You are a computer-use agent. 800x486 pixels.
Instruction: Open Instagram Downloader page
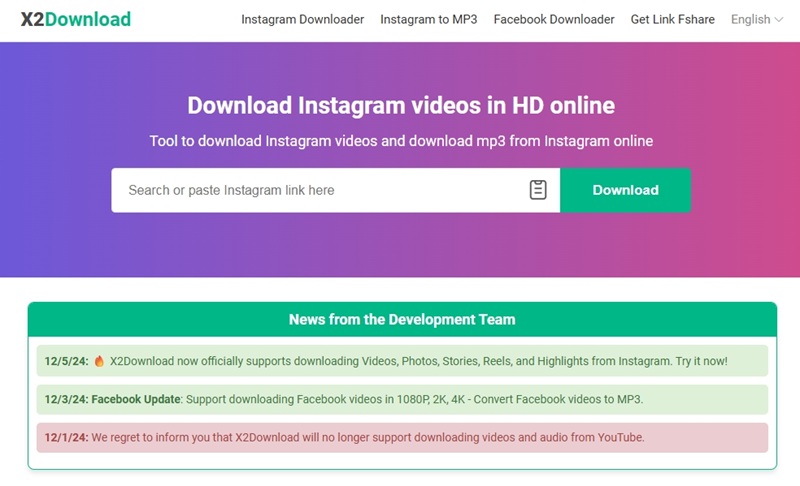303,19
